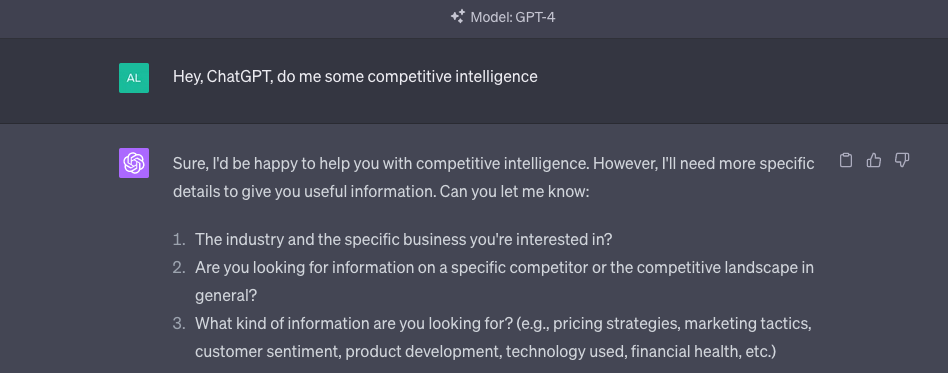
Task: Click the green AL user avatar
Action: [134, 78]
